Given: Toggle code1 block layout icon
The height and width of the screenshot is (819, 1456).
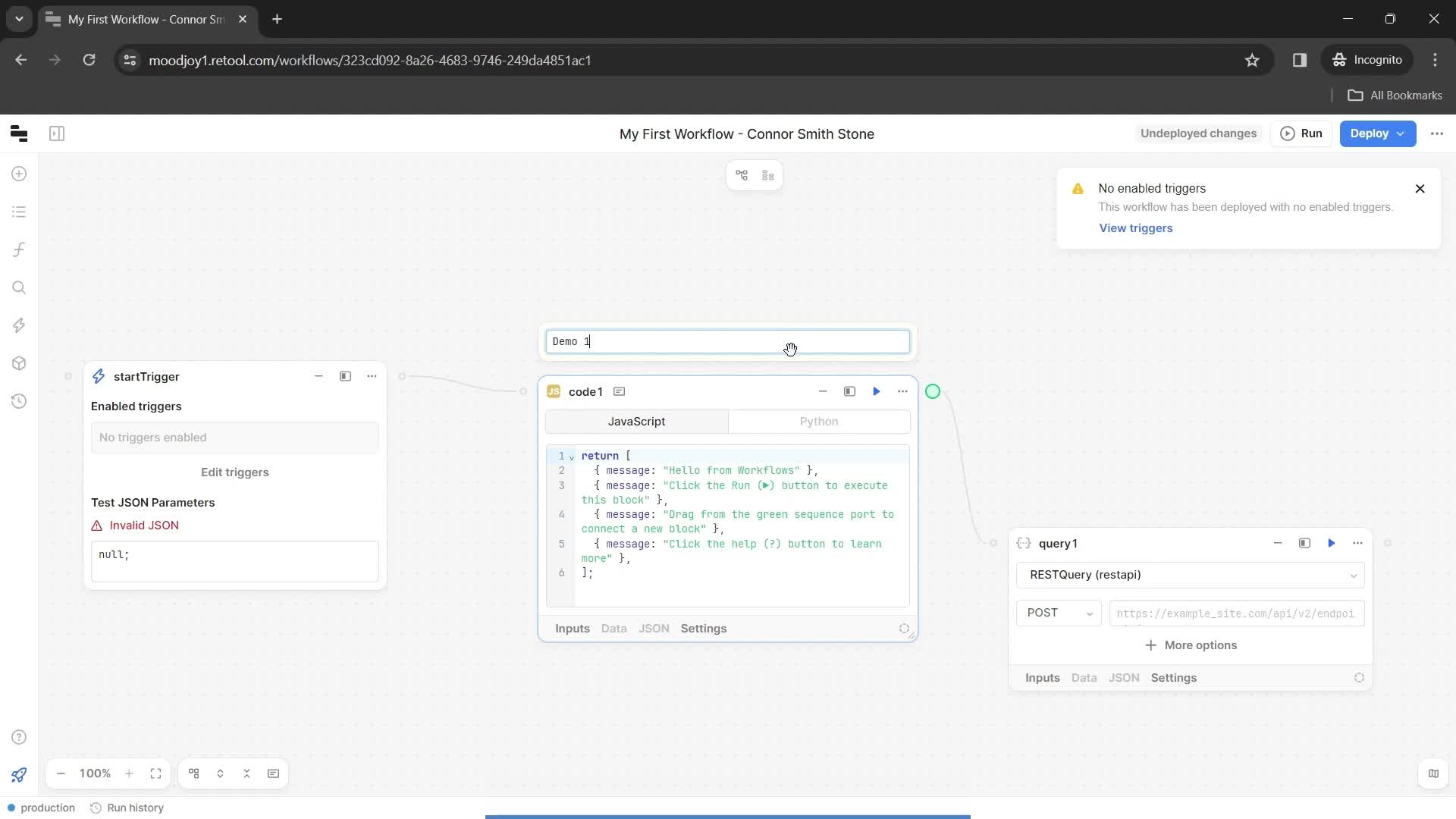Looking at the screenshot, I should coord(849,391).
